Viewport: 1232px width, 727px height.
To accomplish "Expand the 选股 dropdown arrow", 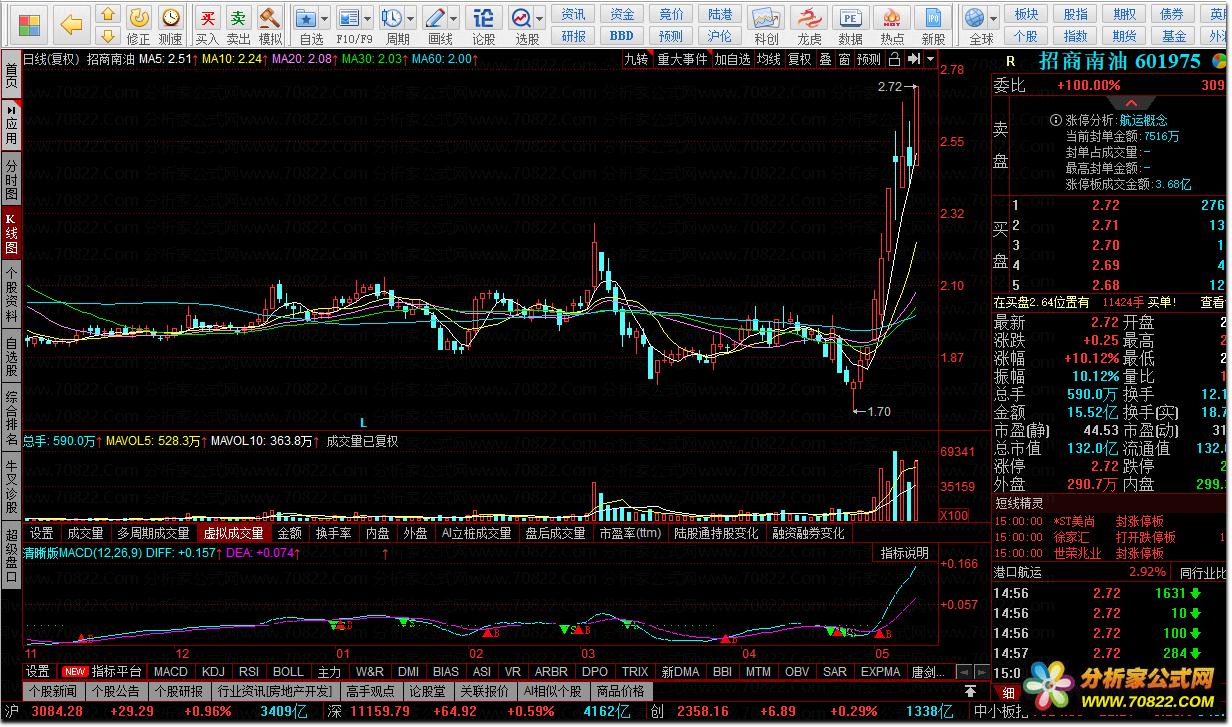I will coord(541,18).
